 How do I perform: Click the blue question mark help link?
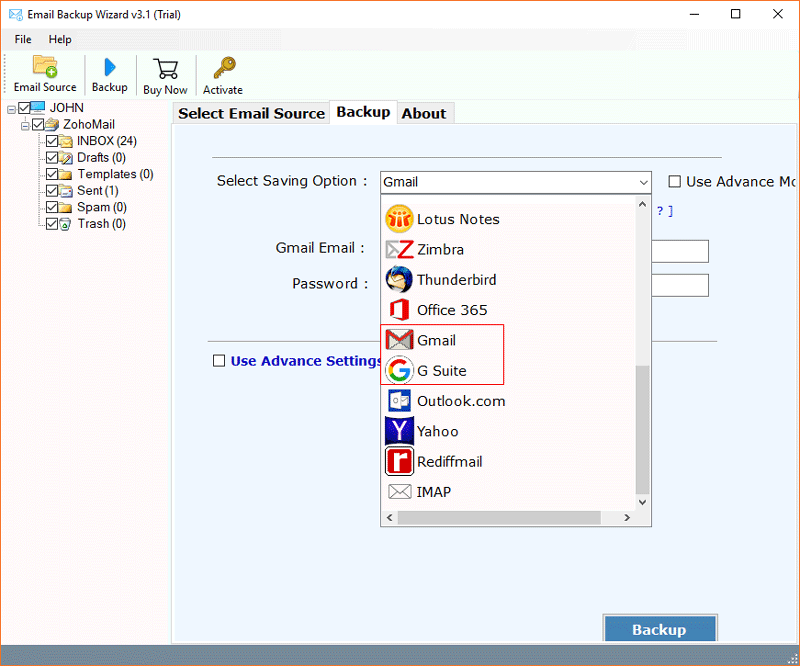tap(665, 211)
